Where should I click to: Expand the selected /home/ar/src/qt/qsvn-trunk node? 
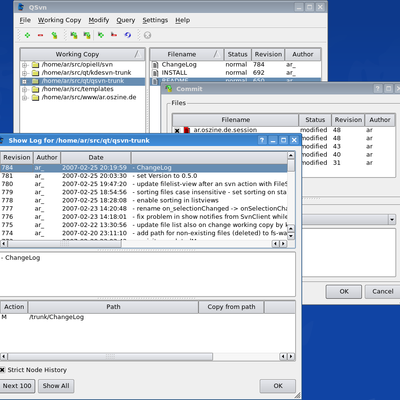(x=25, y=81)
